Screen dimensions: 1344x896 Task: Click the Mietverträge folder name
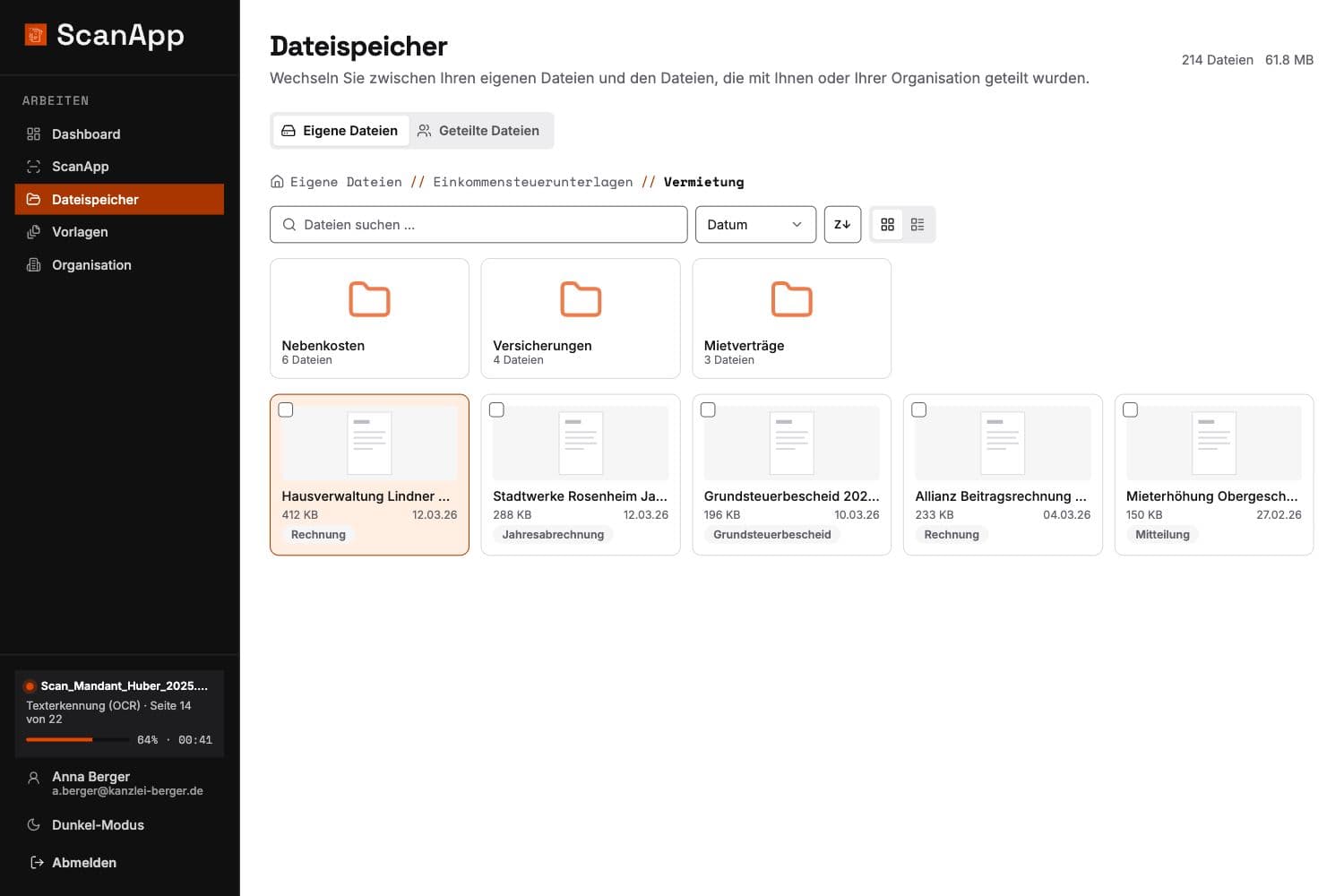[745, 346]
